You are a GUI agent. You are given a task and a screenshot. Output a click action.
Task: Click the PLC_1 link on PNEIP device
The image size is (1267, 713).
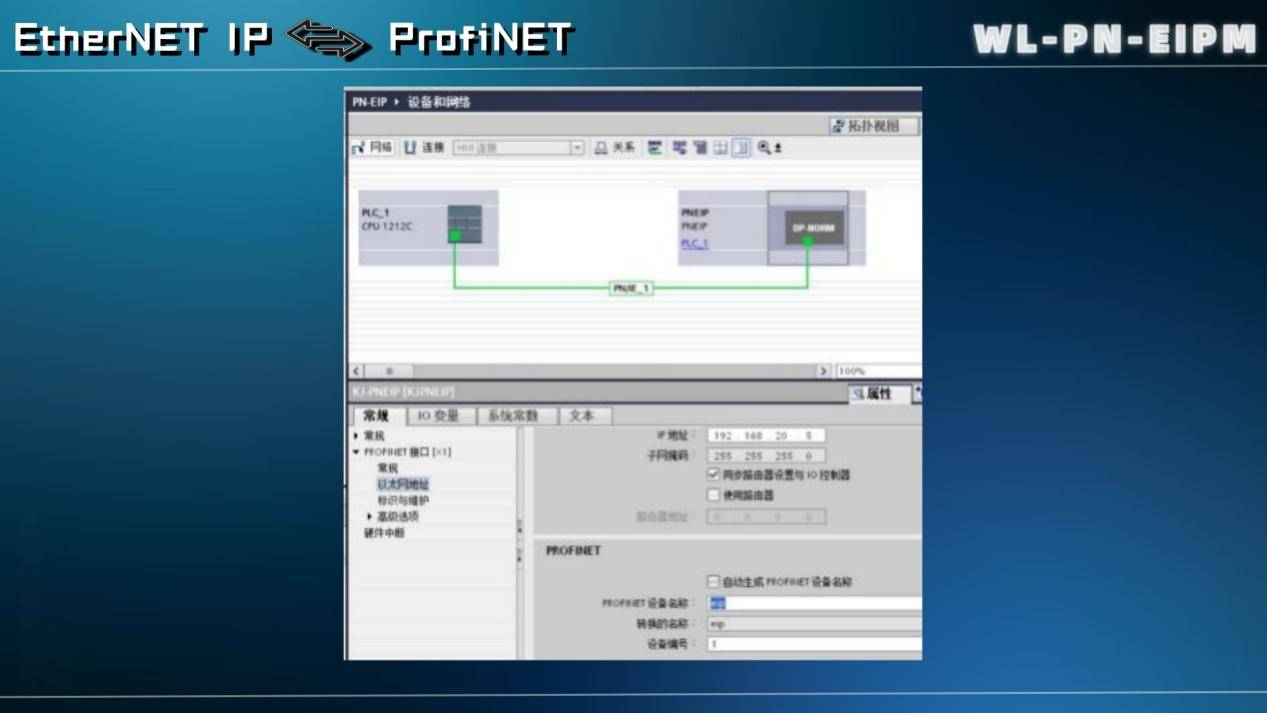point(694,243)
